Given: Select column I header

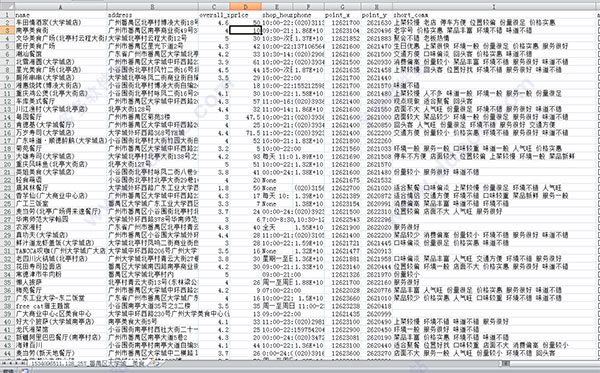Looking at the screenshot, I should (x=494, y=7).
